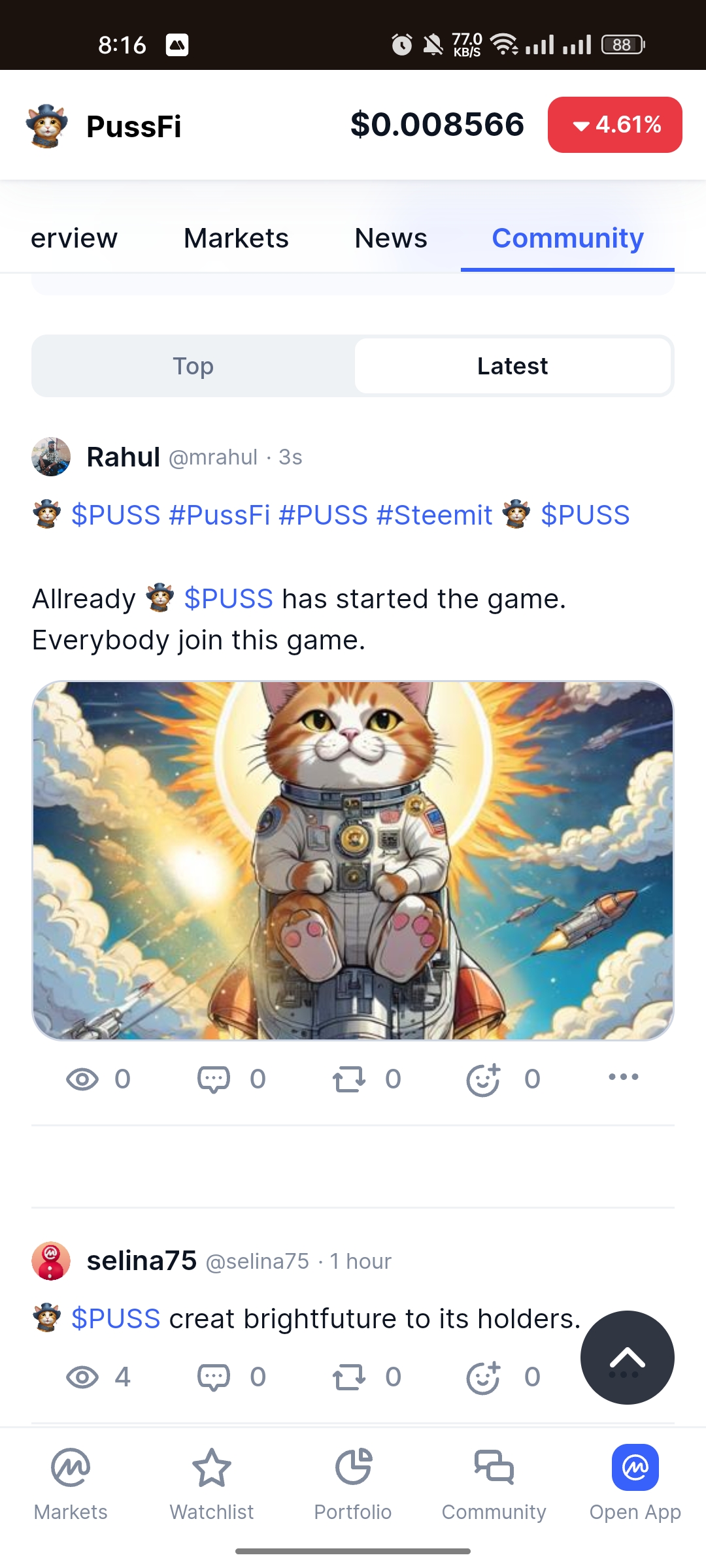
Task: React to selina75's post with an emoji
Action: pos(483,1377)
